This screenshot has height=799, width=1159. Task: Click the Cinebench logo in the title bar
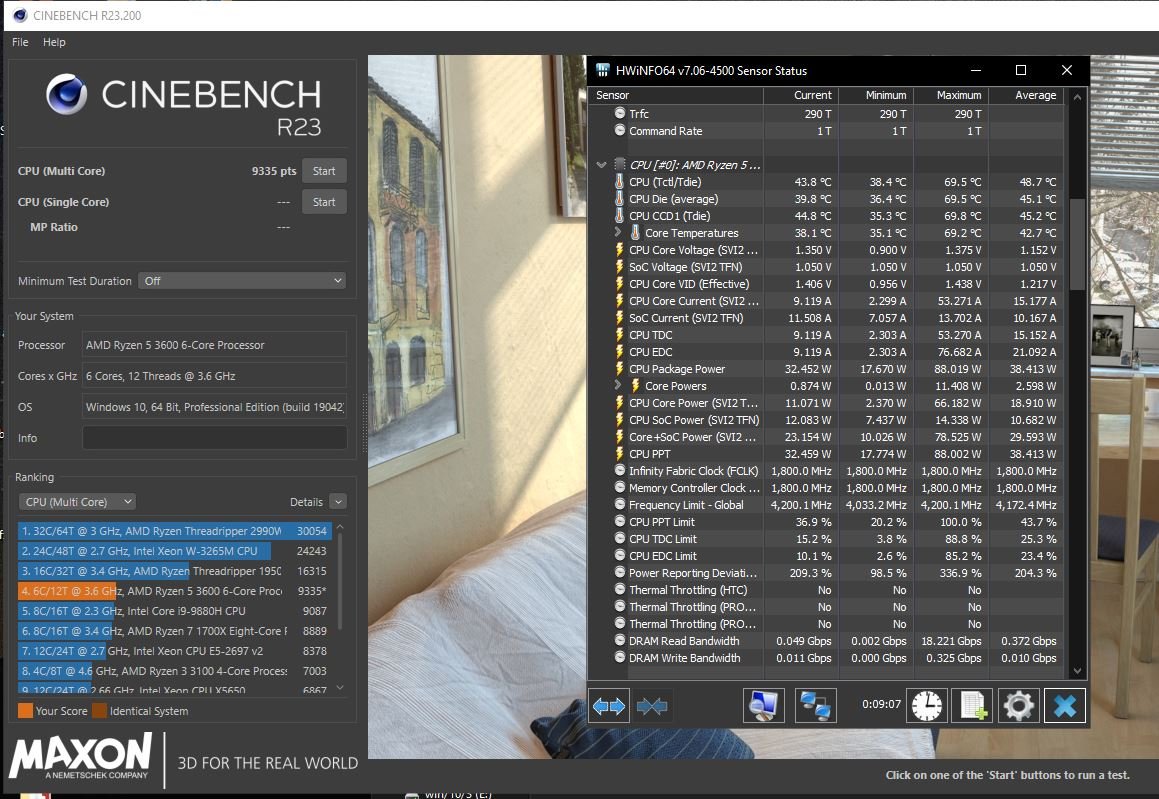pyautogui.click(x=20, y=15)
